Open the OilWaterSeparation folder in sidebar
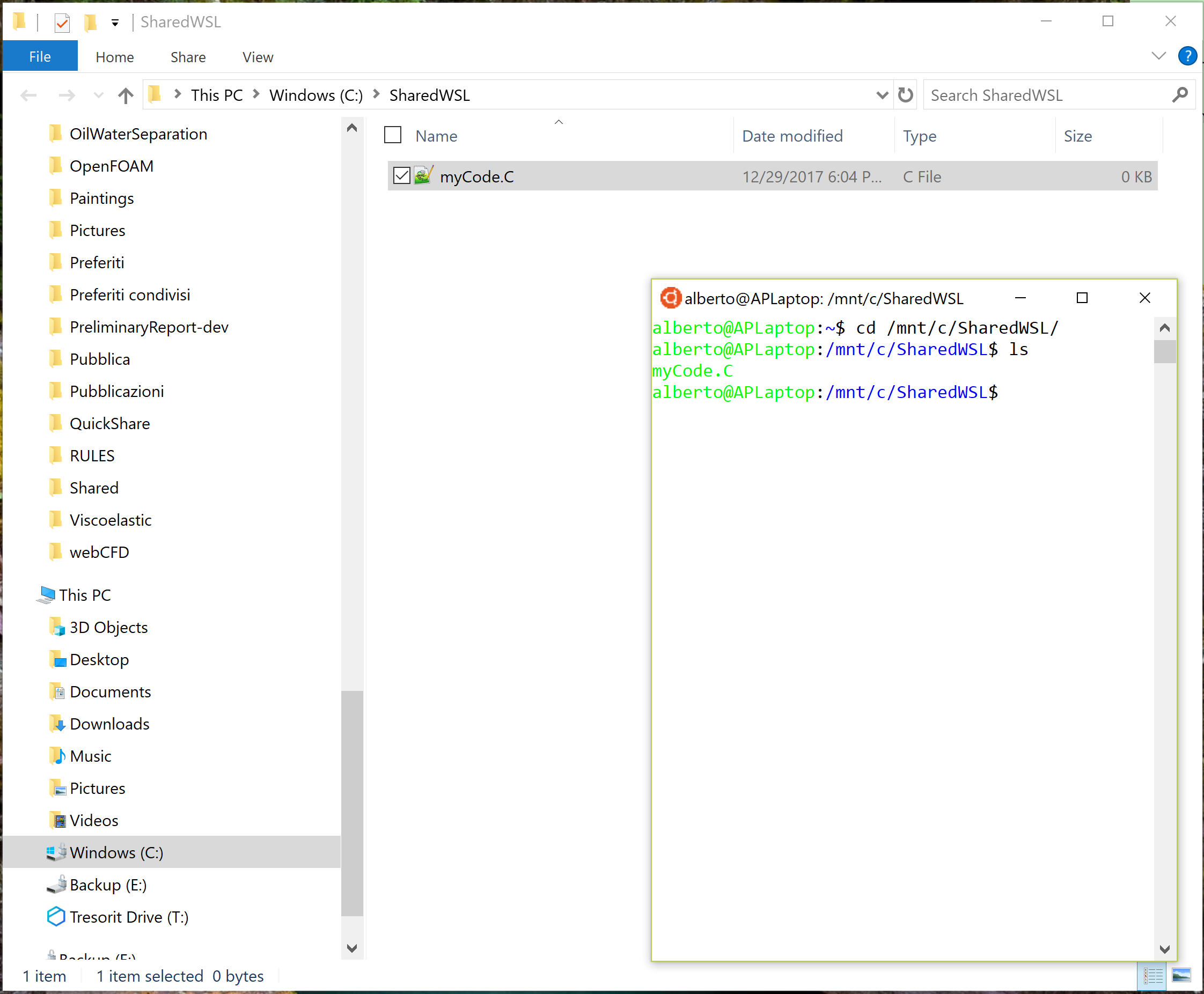 pos(138,134)
